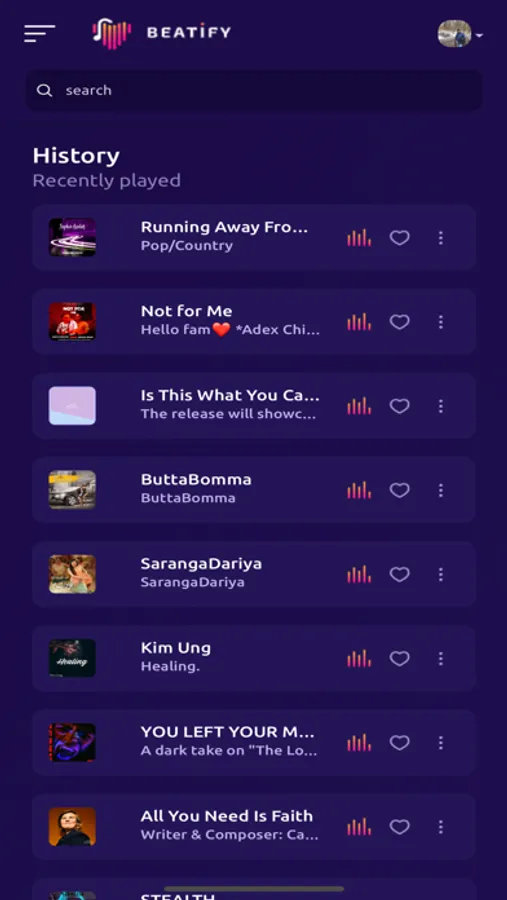
Task: Toggle heart on YOU LEFT YOUR M... track
Action: [400, 743]
